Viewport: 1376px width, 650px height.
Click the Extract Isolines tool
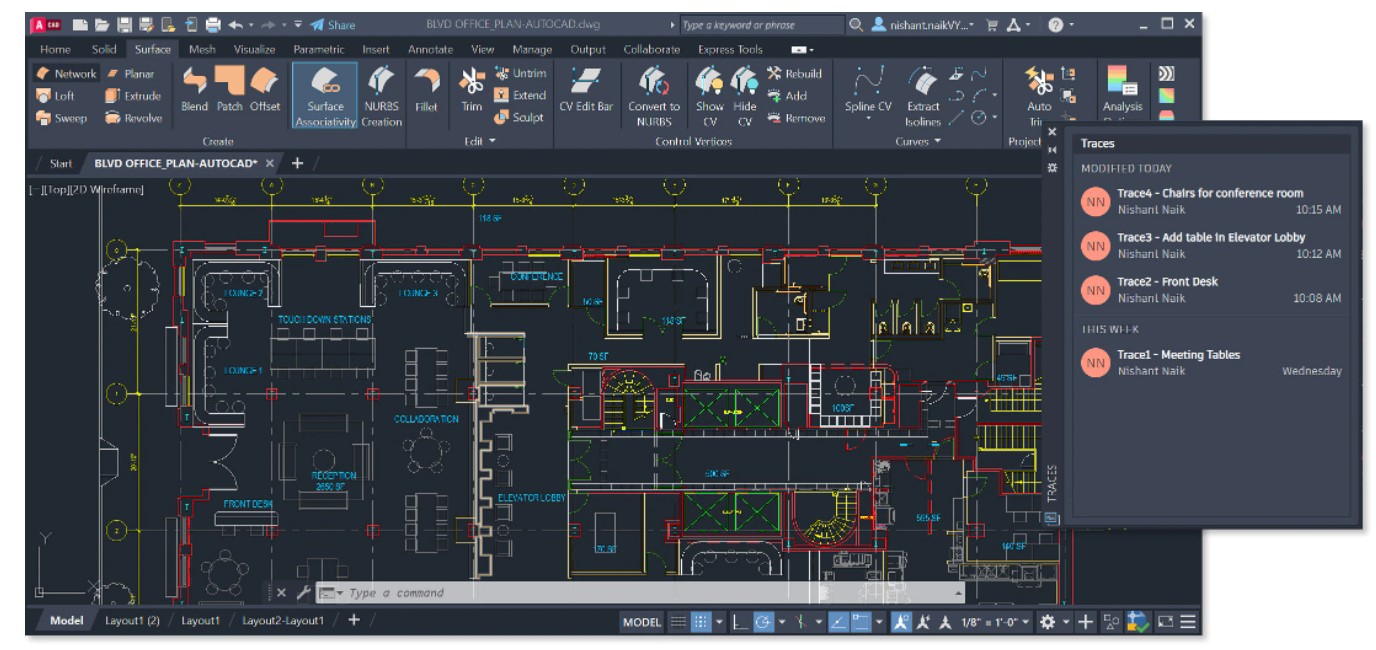coord(922,95)
